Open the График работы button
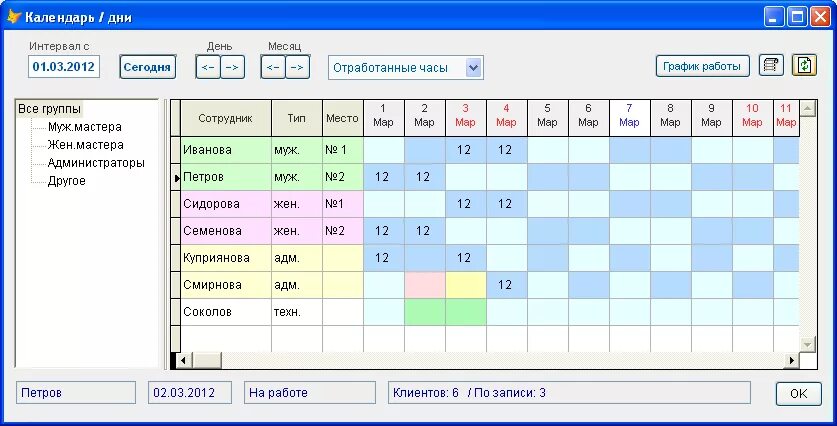 [x=702, y=66]
